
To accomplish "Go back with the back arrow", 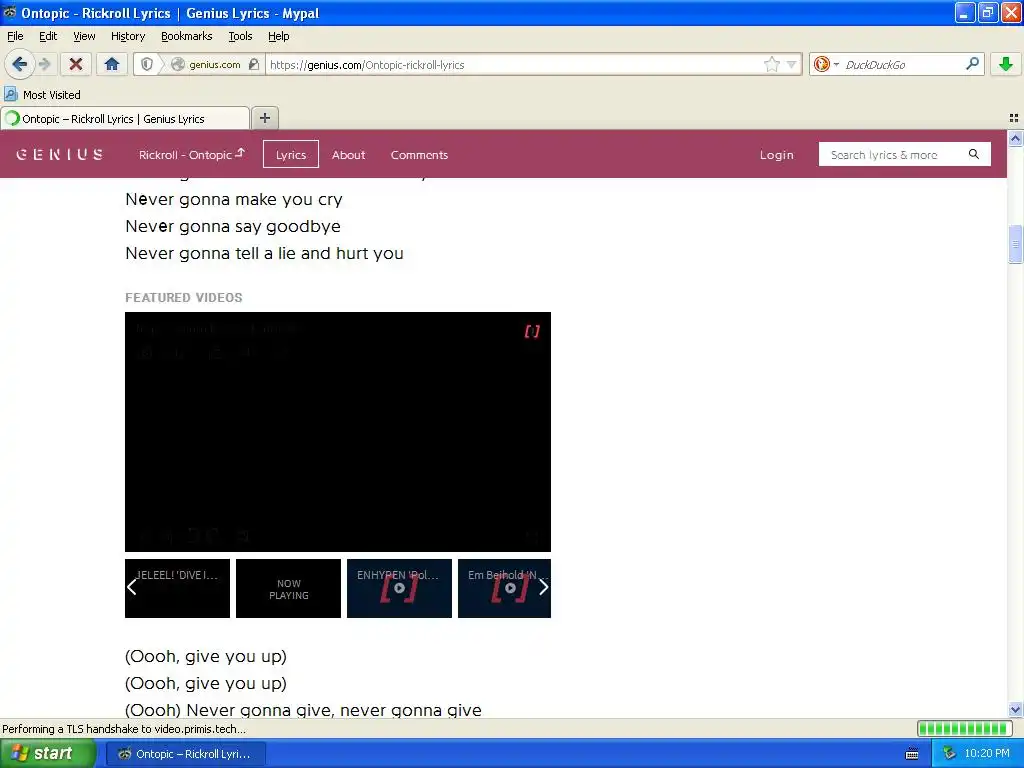I will tap(19, 64).
